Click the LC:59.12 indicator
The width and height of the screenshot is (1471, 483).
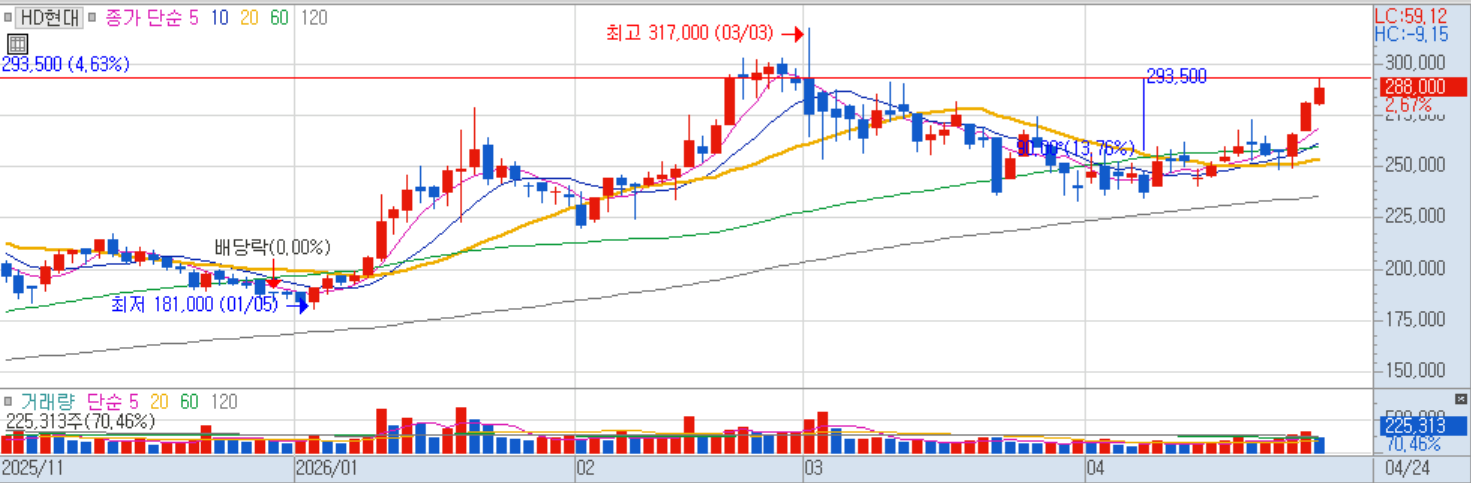click(x=1411, y=16)
